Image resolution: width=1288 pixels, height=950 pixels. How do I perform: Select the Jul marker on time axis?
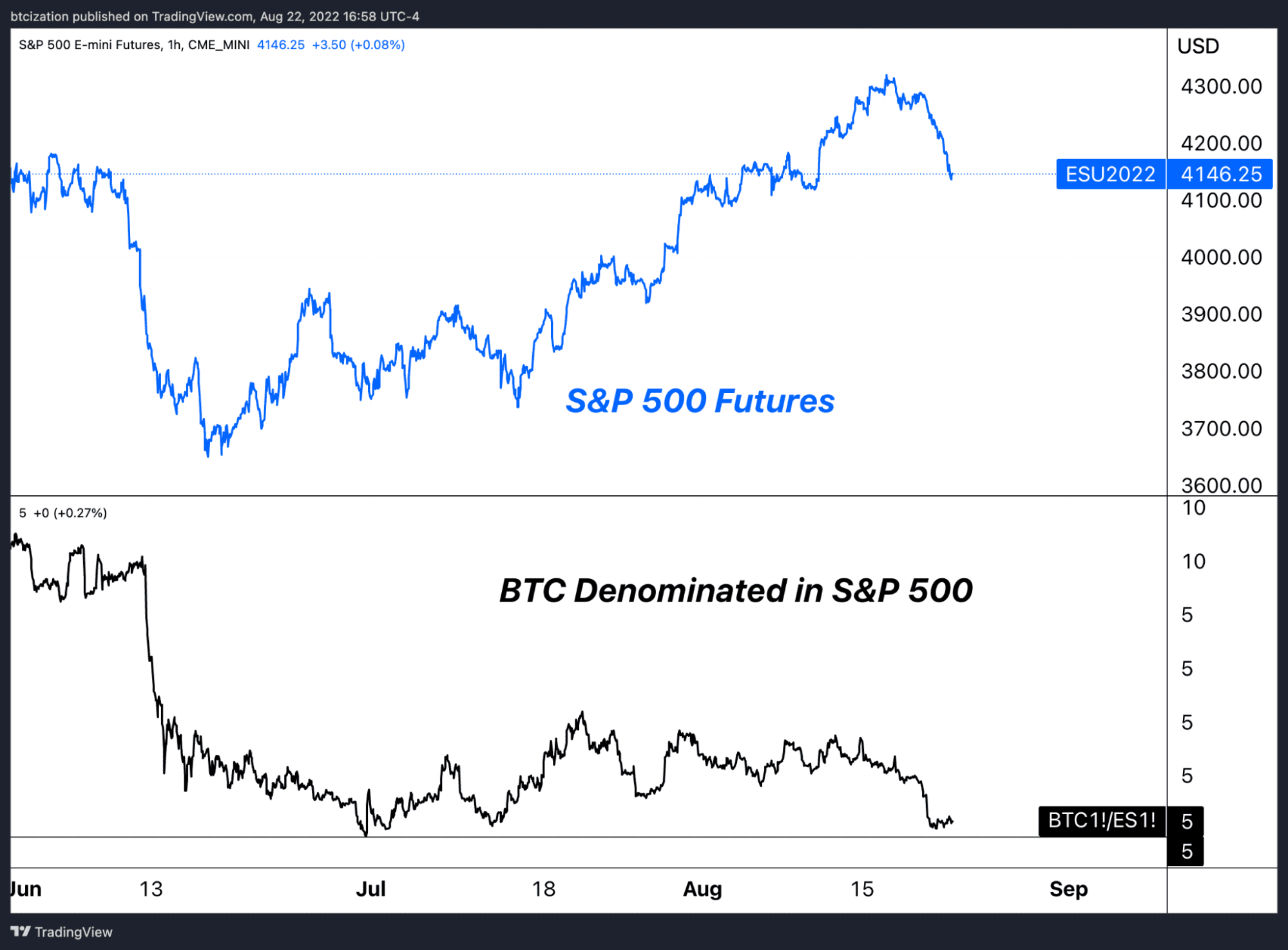point(371,889)
